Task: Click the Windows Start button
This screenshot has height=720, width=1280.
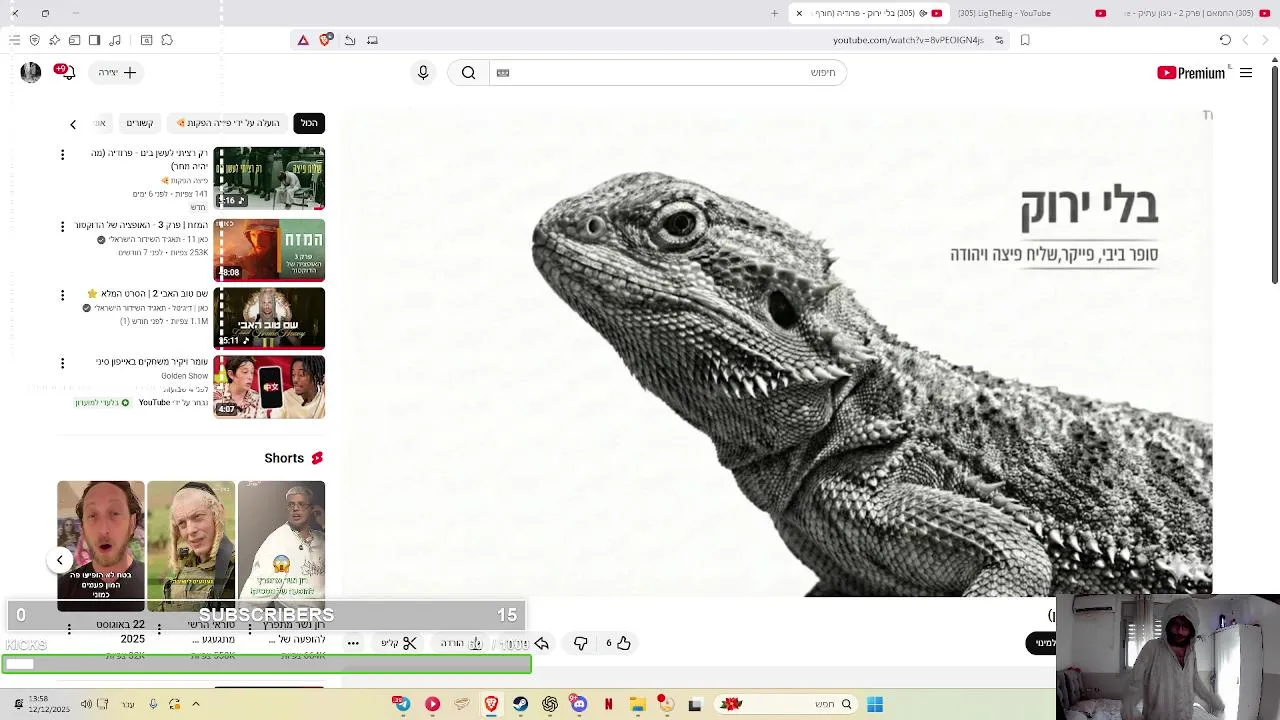Action: pyautogui.click(x=875, y=704)
